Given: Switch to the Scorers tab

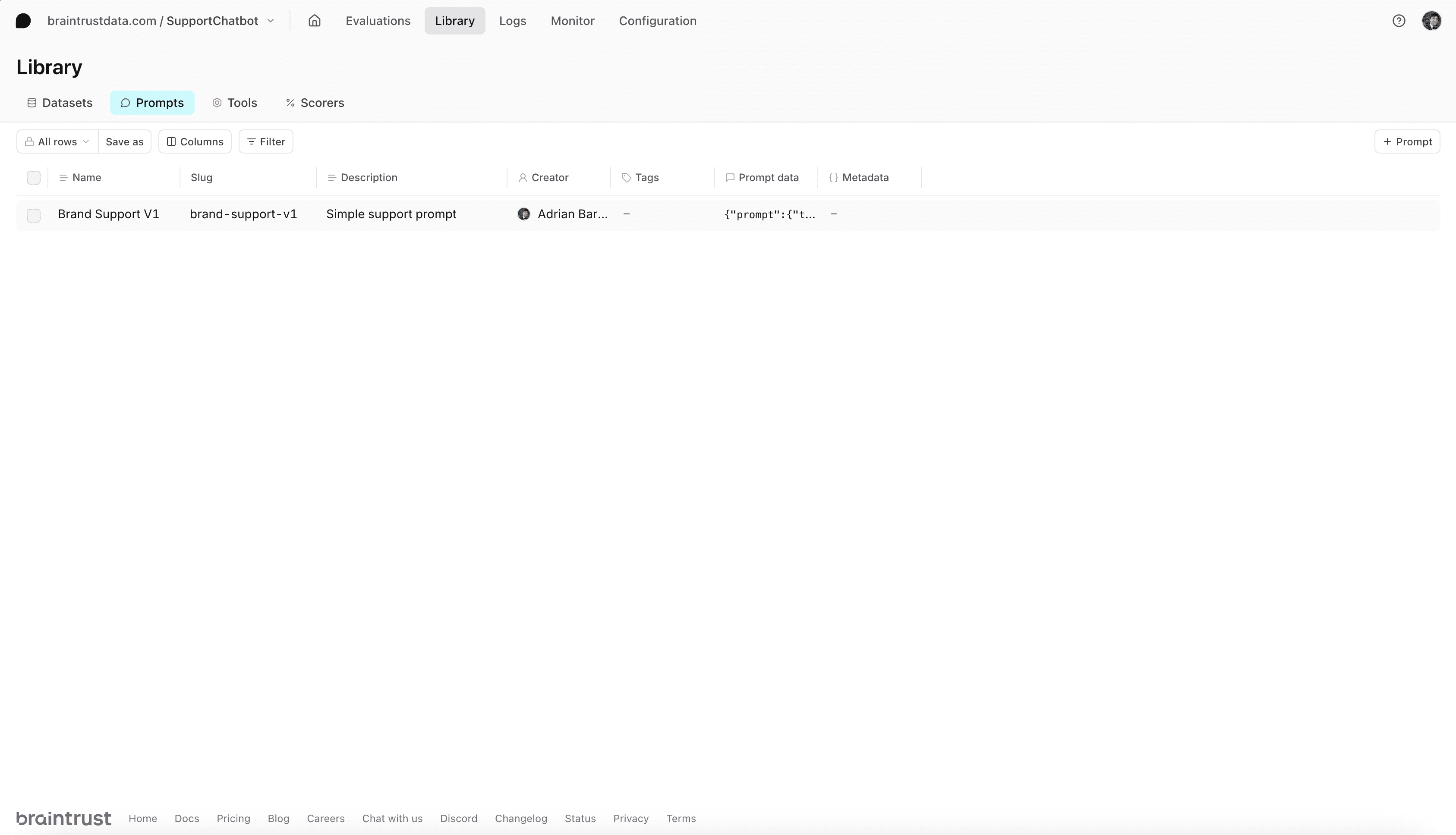Looking at the screenshot, I should click(x=315, y=103).
